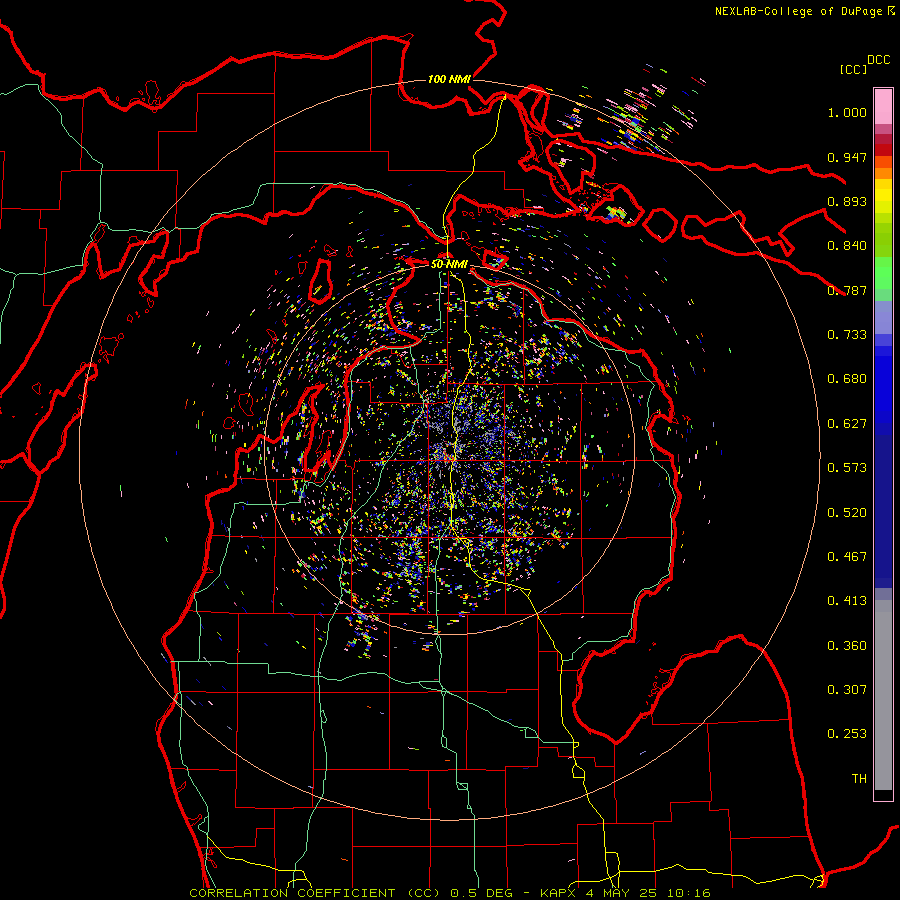Select the 0.360 scale value
The width and height of the screenshot is (900, 900).
(847, 646)
